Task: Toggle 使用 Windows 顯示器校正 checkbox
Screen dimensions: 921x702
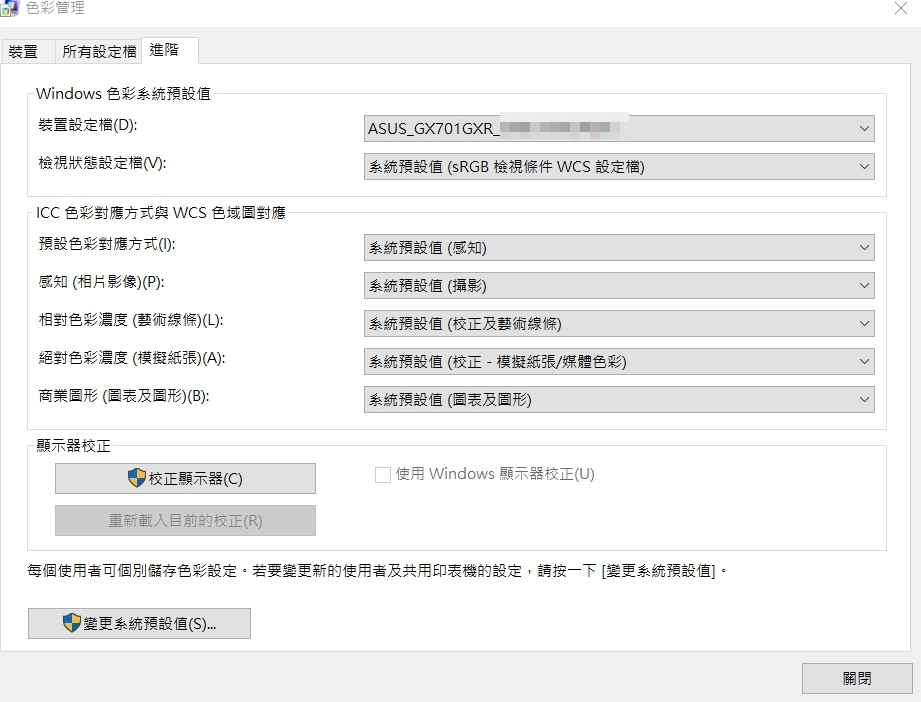Action: [382, 475]
